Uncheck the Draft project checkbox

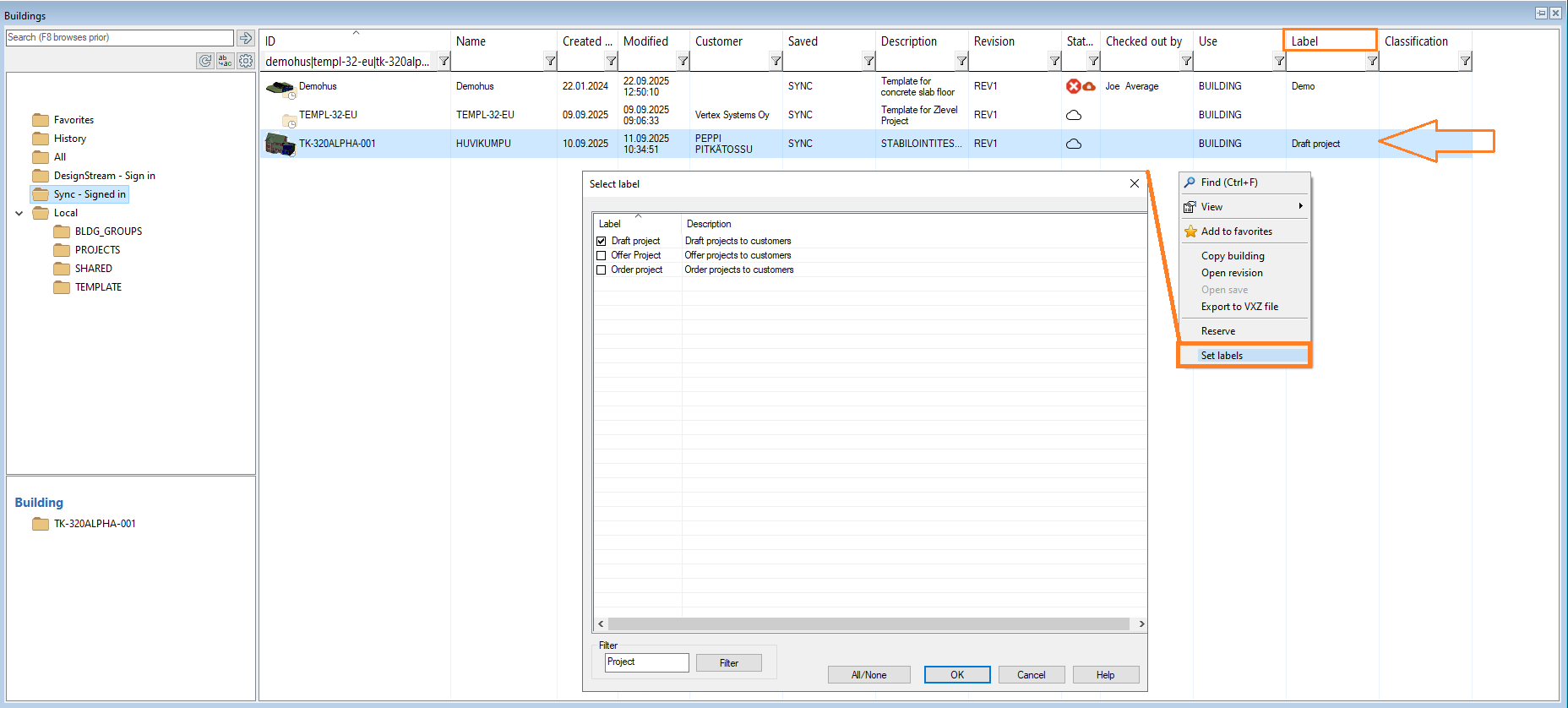[x=602, y=242]
